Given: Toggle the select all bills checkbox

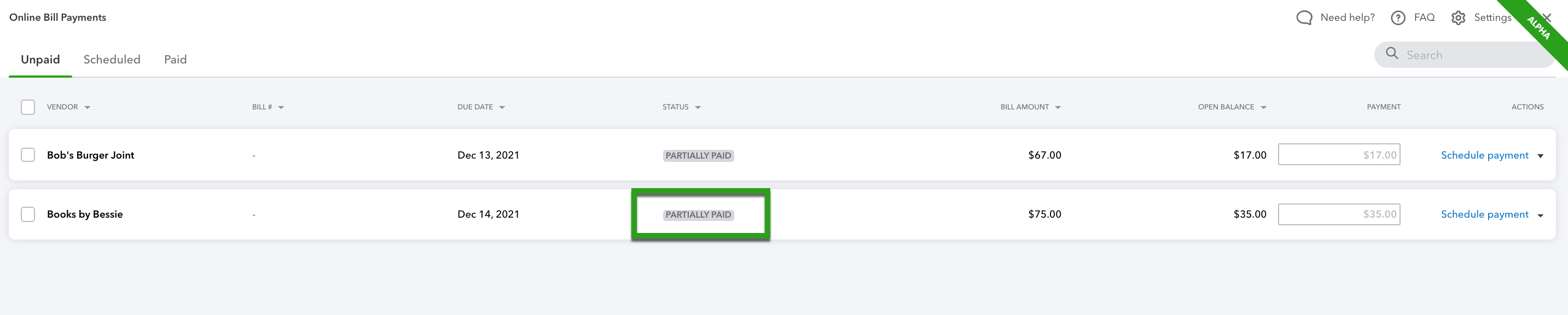Looking at the screenshot, I should 28,107.
